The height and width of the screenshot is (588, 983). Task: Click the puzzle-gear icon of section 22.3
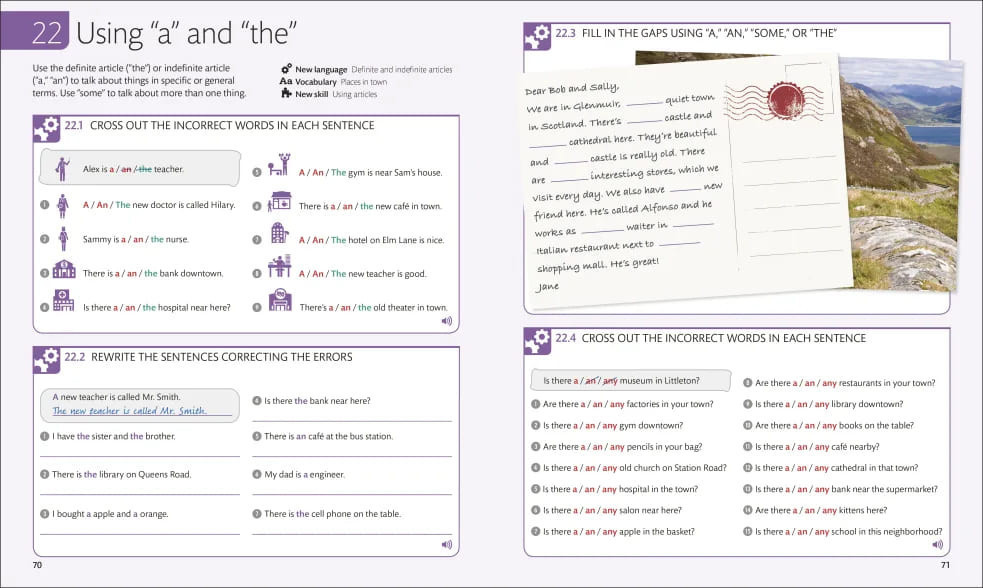[537, 37]
